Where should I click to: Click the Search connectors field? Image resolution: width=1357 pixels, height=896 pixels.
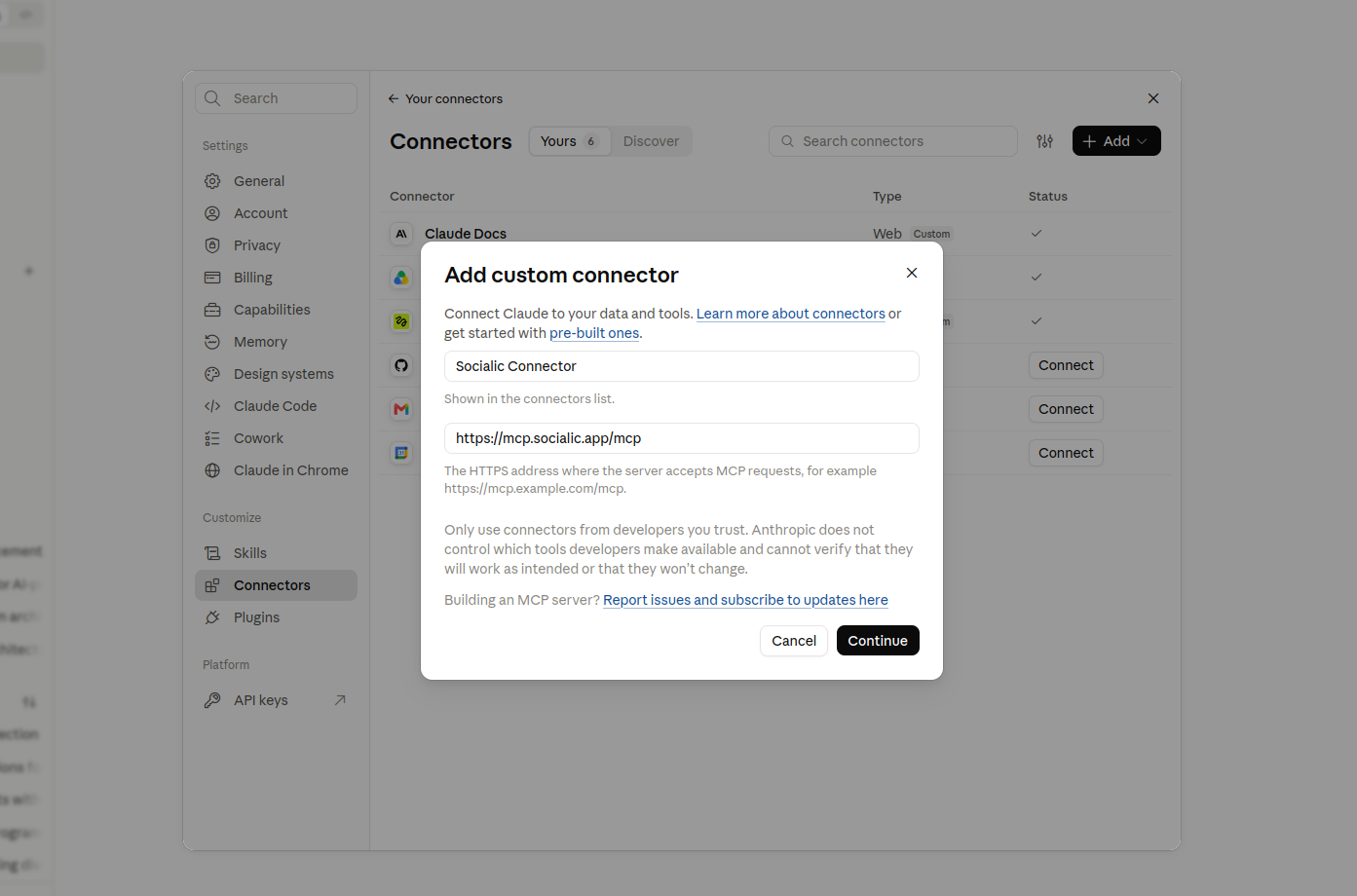[893, 141]
